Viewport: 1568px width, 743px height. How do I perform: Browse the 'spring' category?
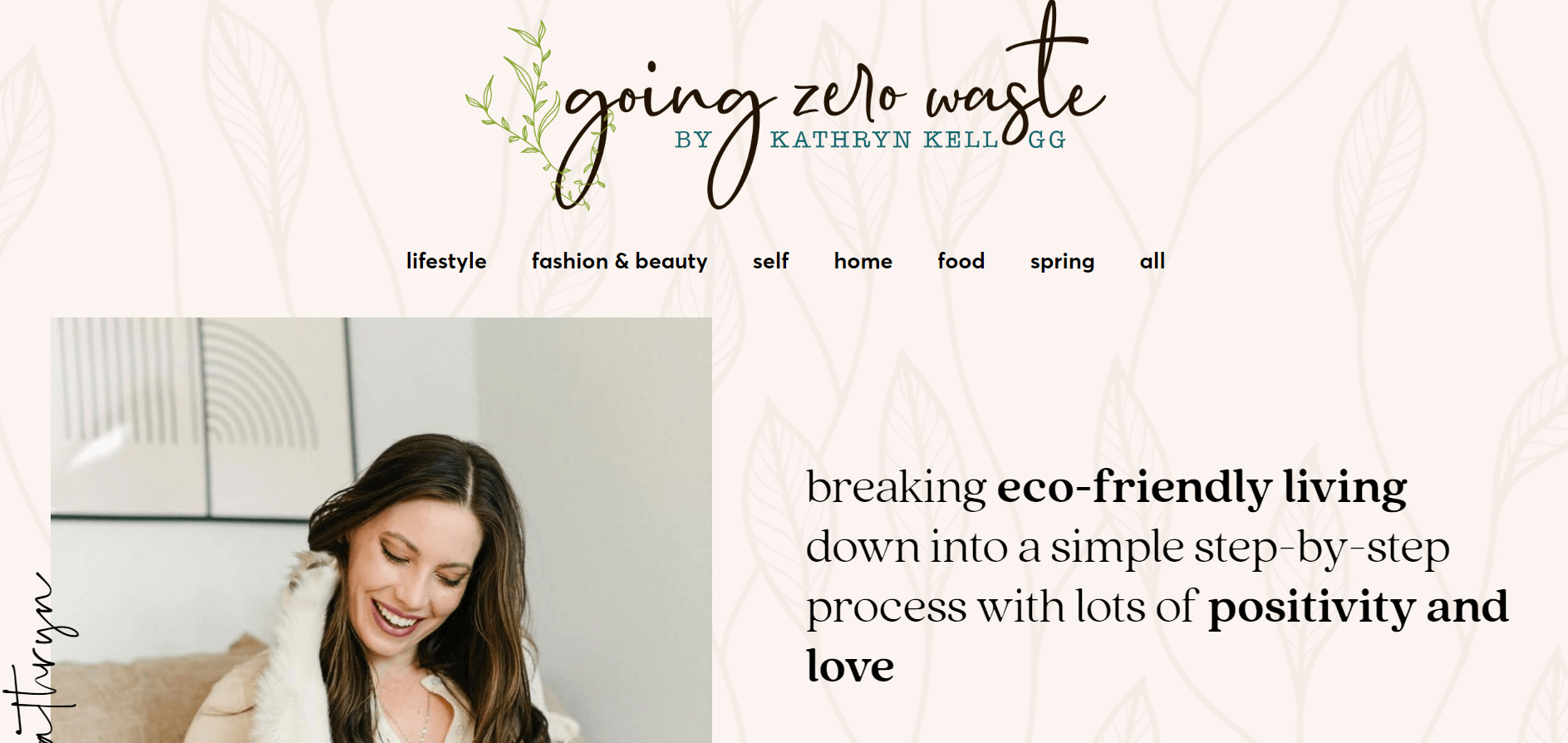click(1062, 261)
